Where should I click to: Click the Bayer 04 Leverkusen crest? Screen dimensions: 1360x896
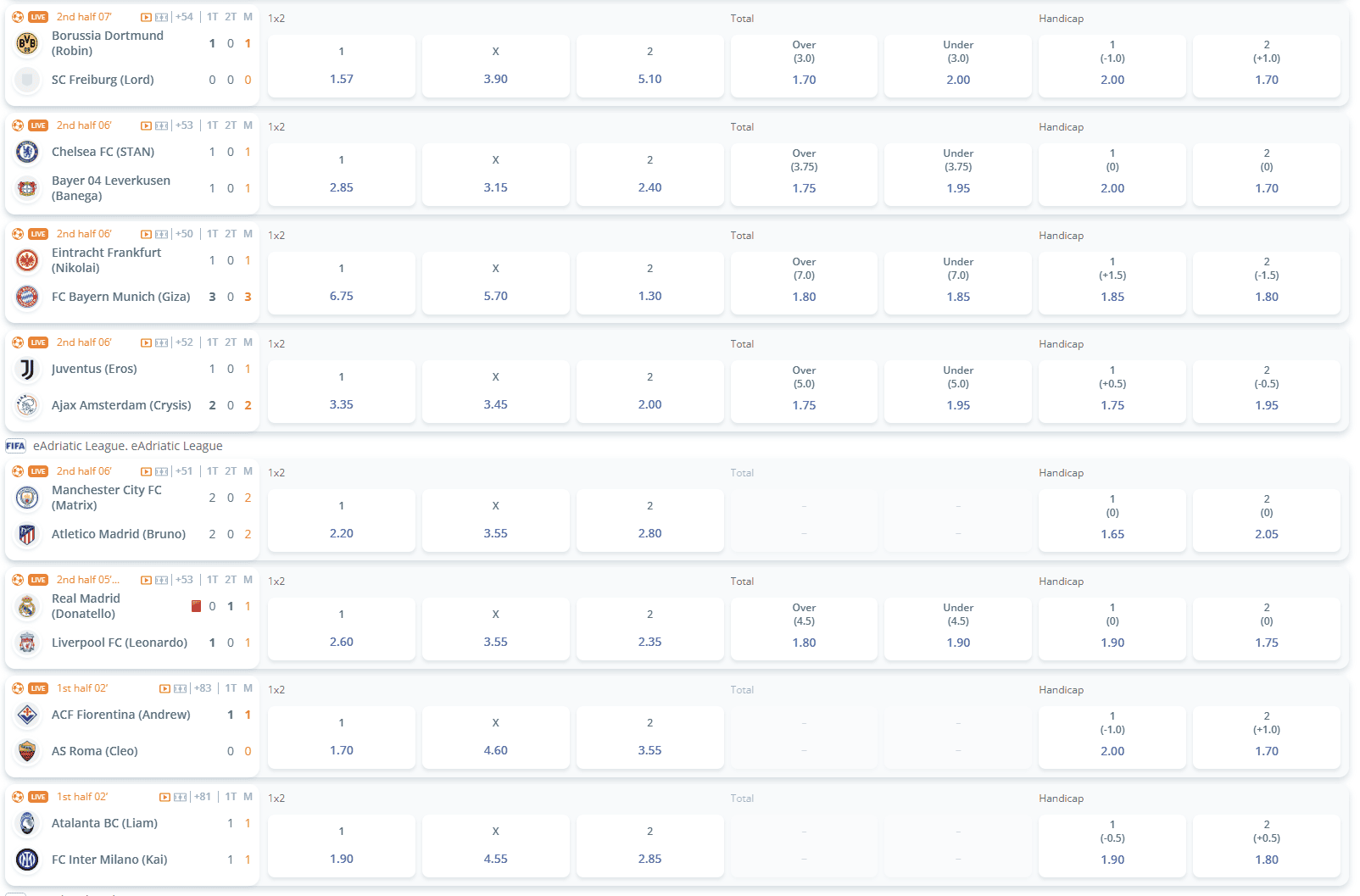27,188
